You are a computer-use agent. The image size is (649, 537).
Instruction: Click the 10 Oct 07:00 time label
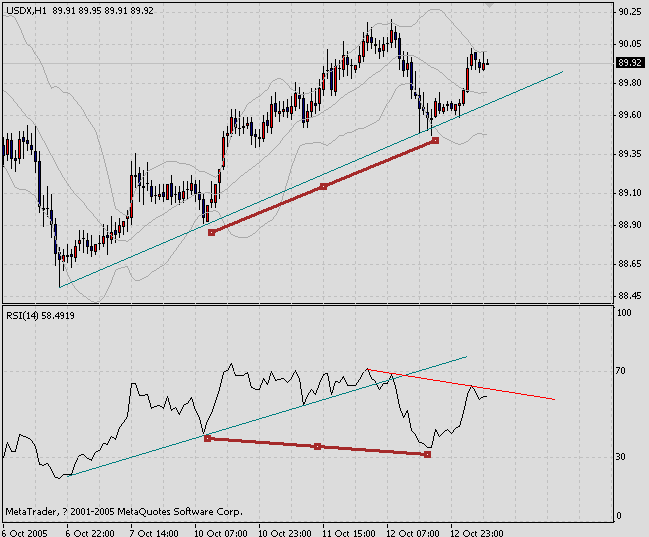pos(221,533)
